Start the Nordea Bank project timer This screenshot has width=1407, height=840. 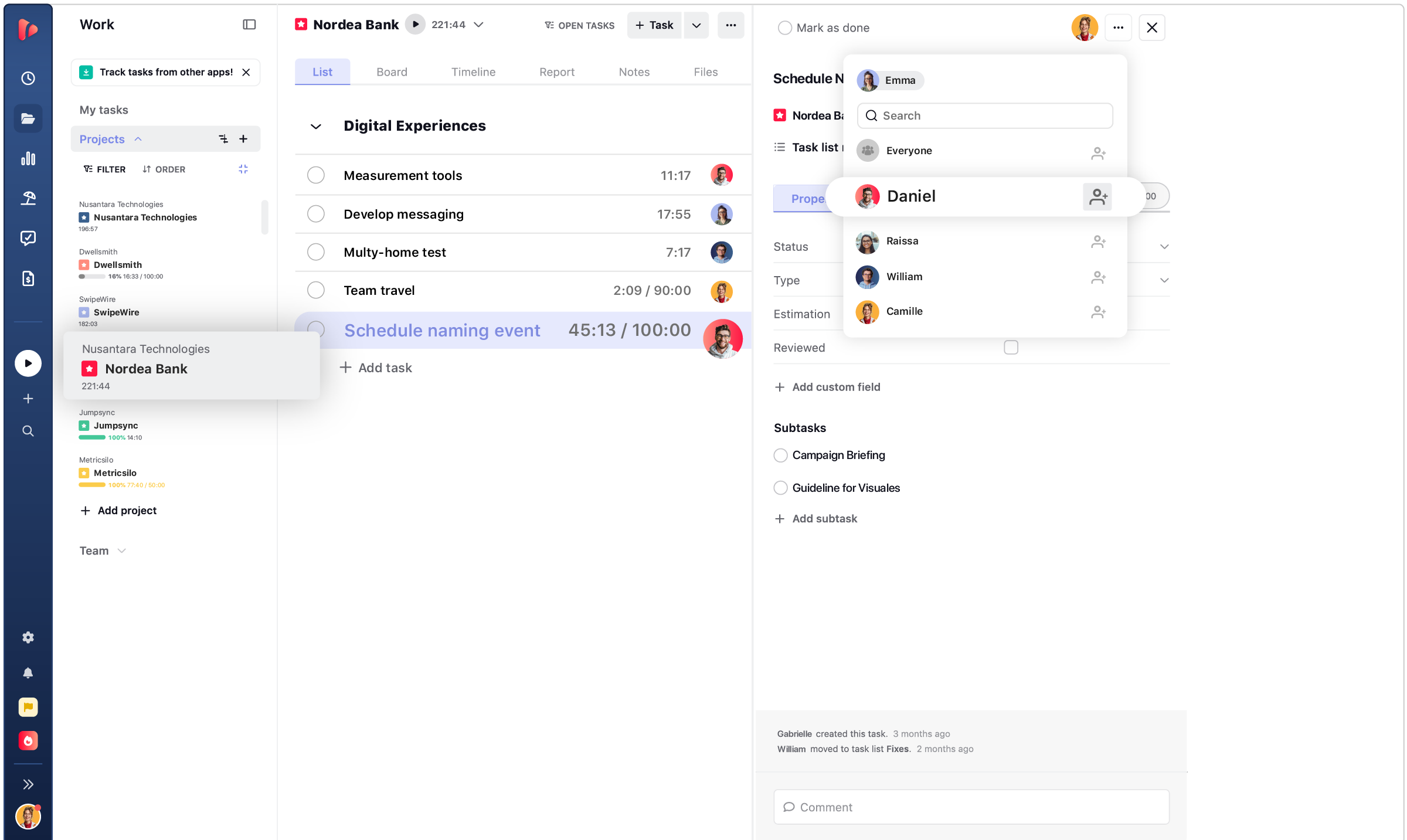pyautogui.click(x=415, y=25)
